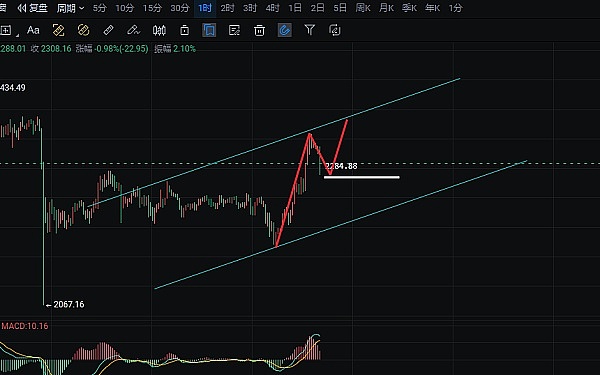The width and height of the screenshot is (600, 375).
Task: Choose the ruler measurement tool
Action: (109, 30)
